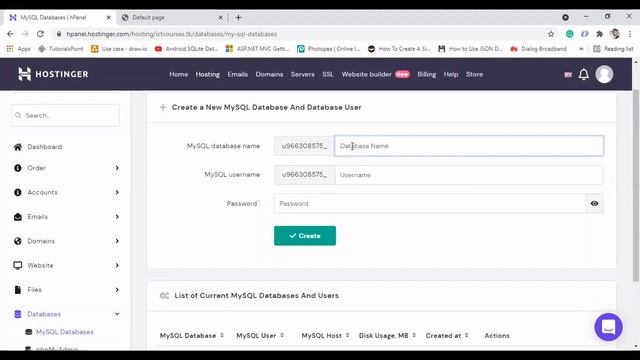Click the sidebar Search box
This screenshot has height=360, width=640.
pyautogui.click(x=65, y=116)
